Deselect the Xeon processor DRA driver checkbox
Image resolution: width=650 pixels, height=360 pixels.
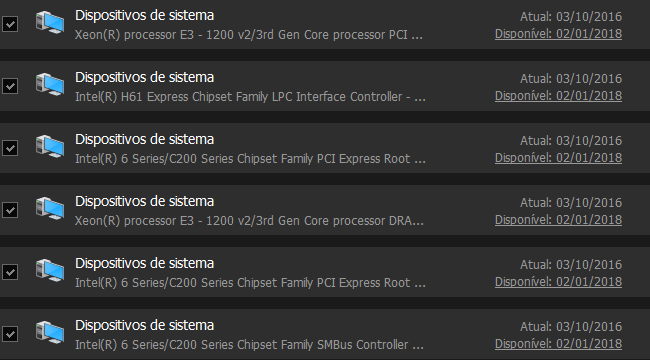coord(10,210)
